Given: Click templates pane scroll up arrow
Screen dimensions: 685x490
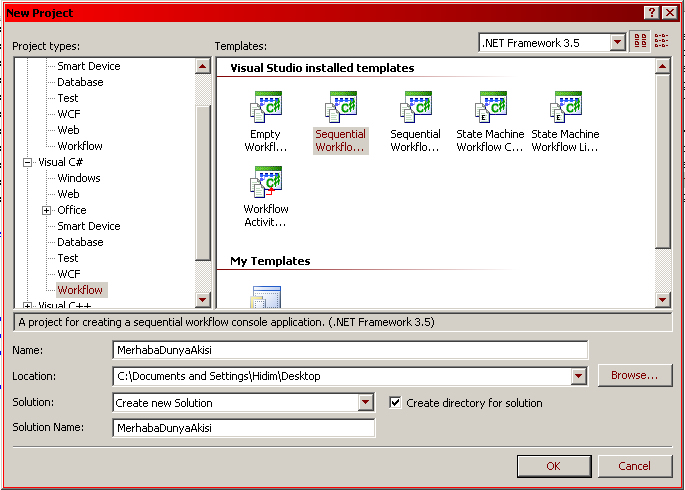Looking at the screenshot, I should coord(663,66).
